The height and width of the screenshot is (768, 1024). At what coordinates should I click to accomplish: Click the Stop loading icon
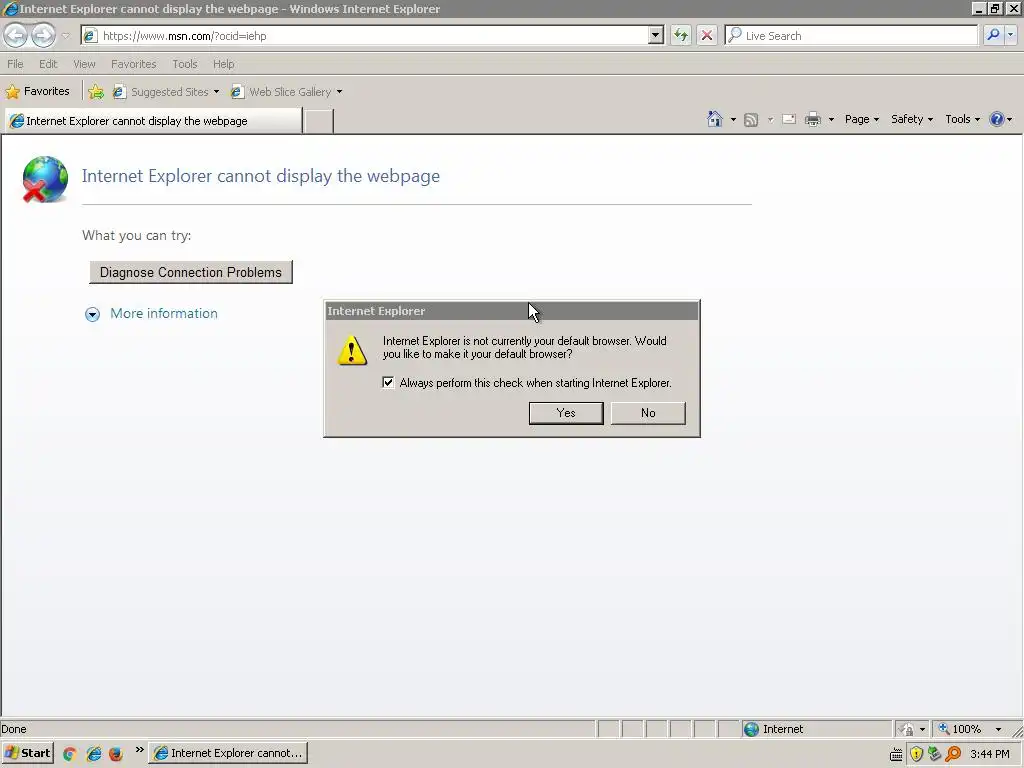707,36
